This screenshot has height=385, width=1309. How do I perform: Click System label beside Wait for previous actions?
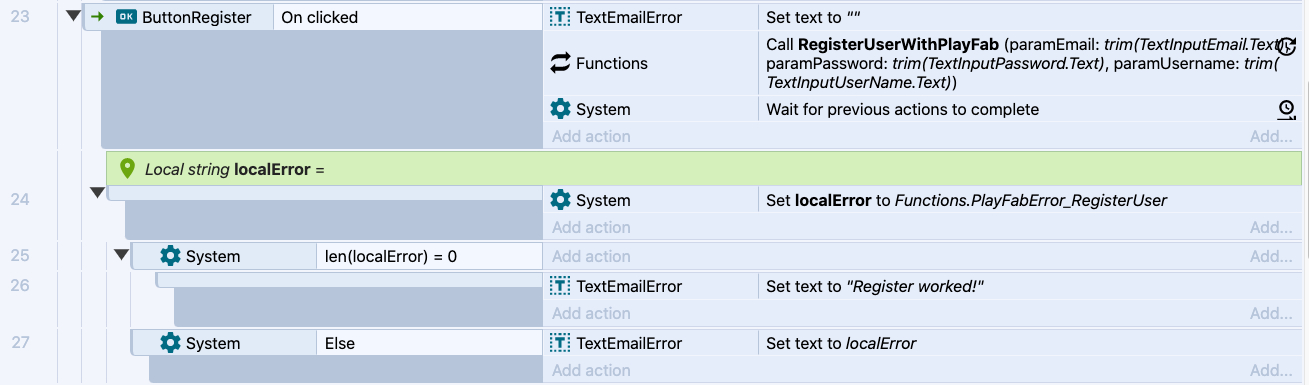(604, 109)
